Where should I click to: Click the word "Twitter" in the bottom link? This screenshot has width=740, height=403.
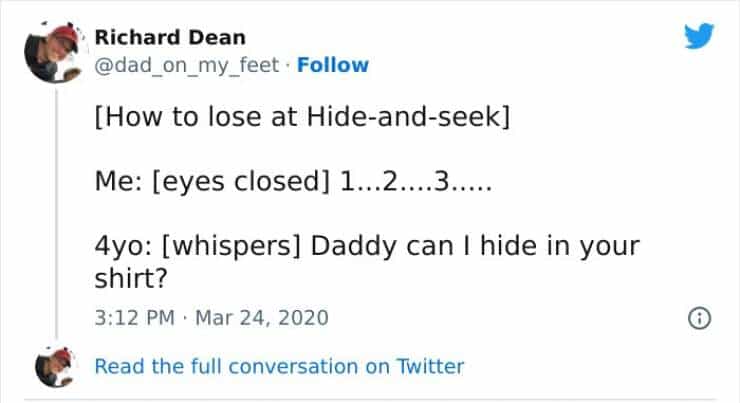tap(429, 366)
